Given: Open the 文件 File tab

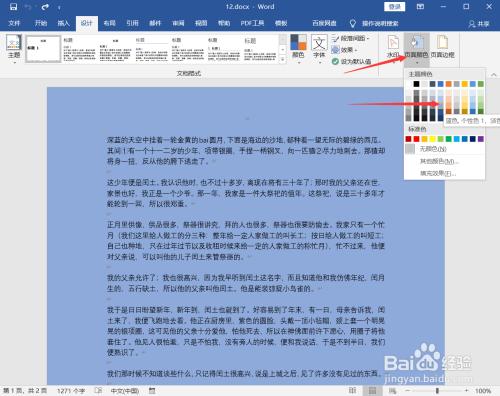Looking at the screenshot, I should click(x=14, y=23).
